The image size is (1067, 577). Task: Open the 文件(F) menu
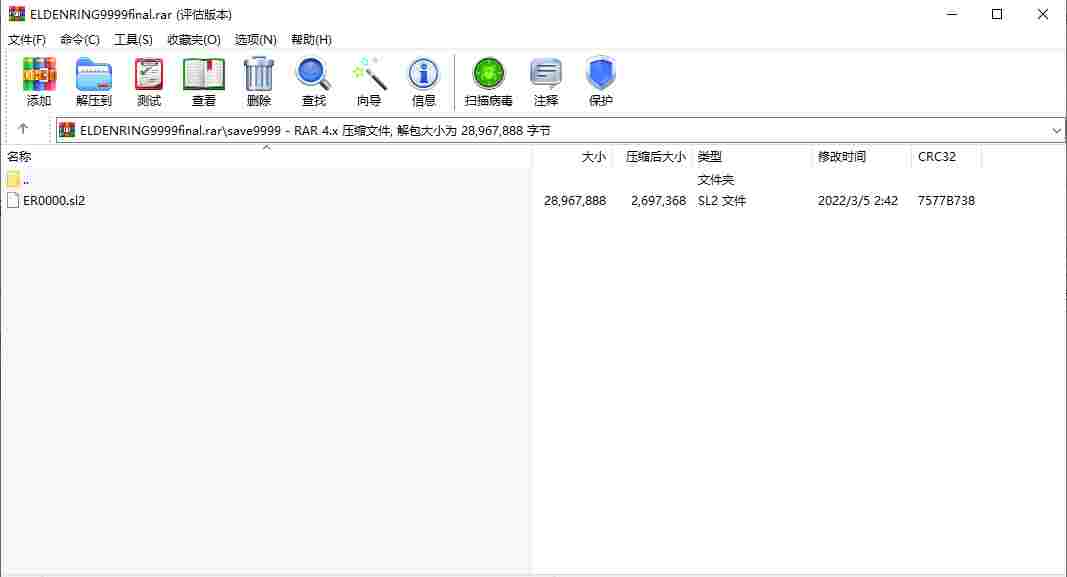(x=27, y=39)
